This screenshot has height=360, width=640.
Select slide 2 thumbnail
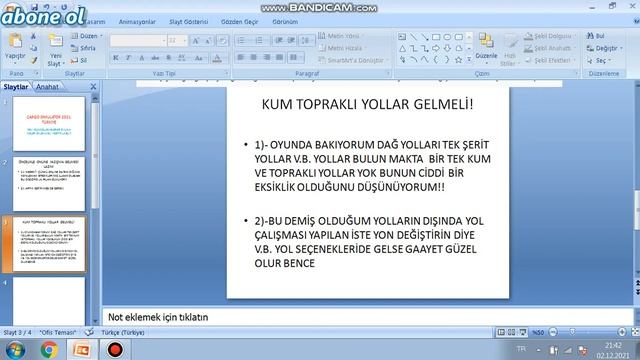(49, 184)
